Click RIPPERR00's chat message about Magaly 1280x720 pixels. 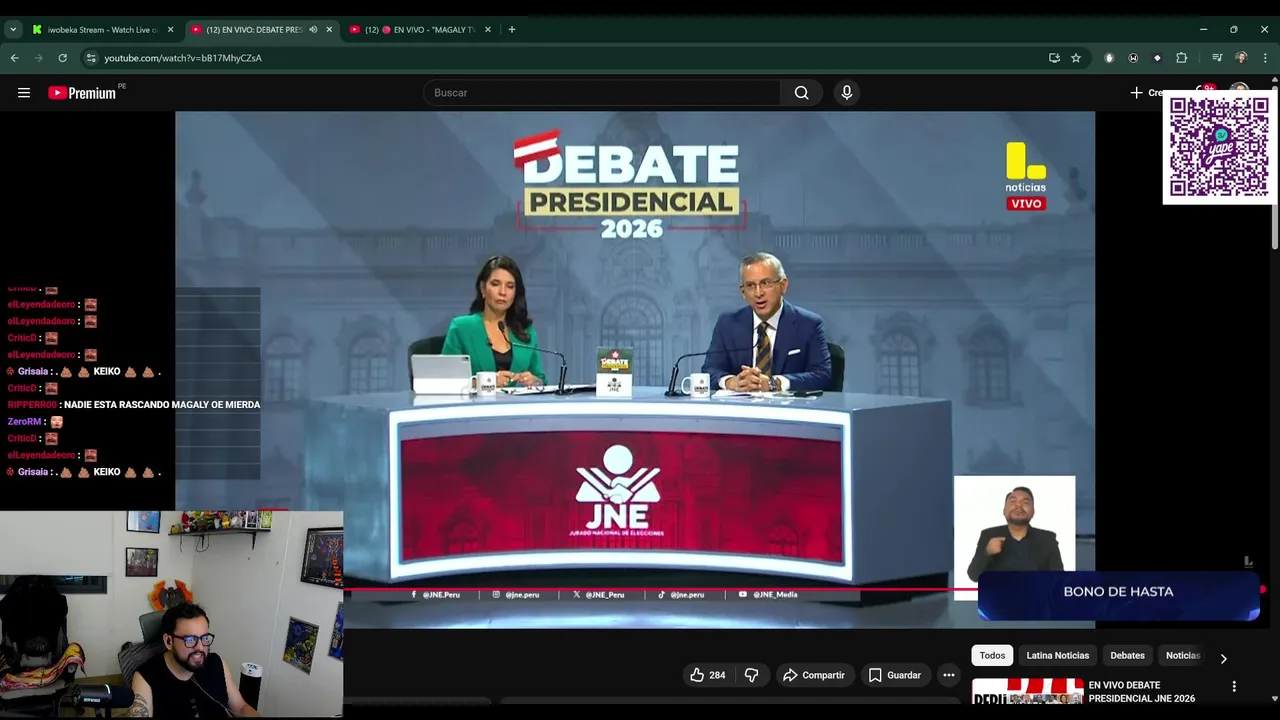[x=134, y=405]
